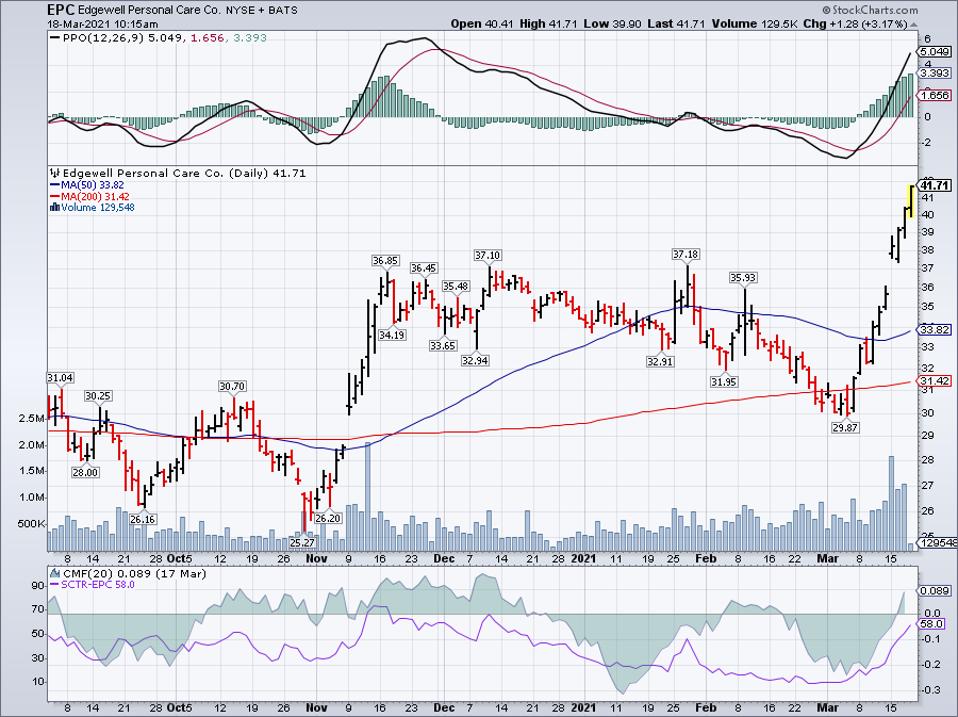
Task: Click the Volume 129.5K header value
Action: click(x=753, y=24)
